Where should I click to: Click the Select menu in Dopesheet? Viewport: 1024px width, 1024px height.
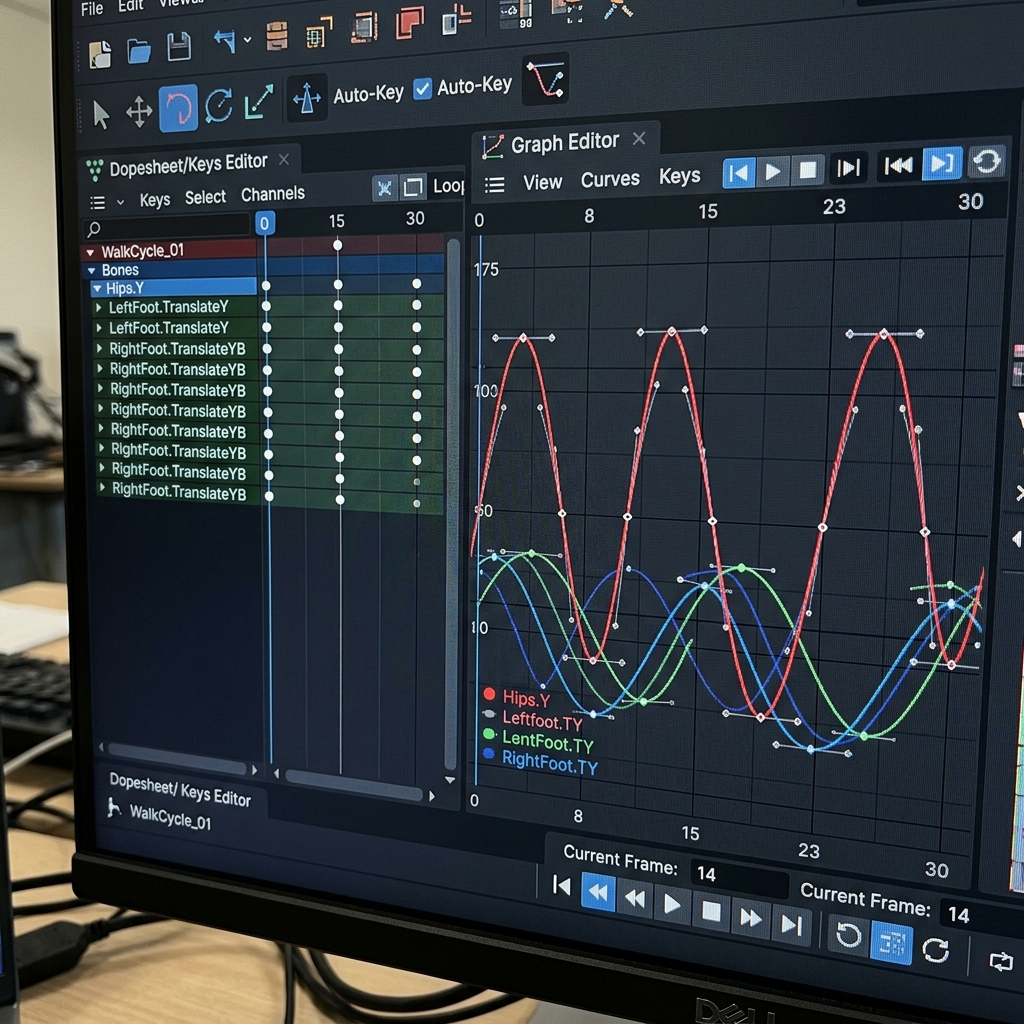[x=205, y=197]
